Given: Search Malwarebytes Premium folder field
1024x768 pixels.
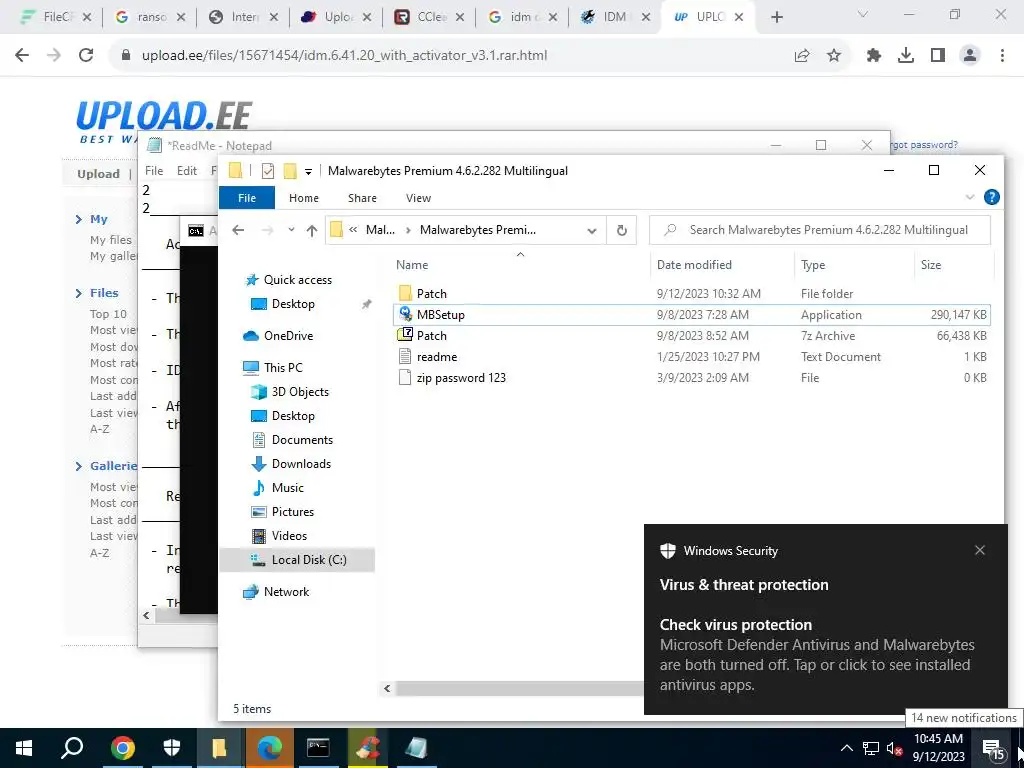Looking at the screenshot, I should click(820, 230).
